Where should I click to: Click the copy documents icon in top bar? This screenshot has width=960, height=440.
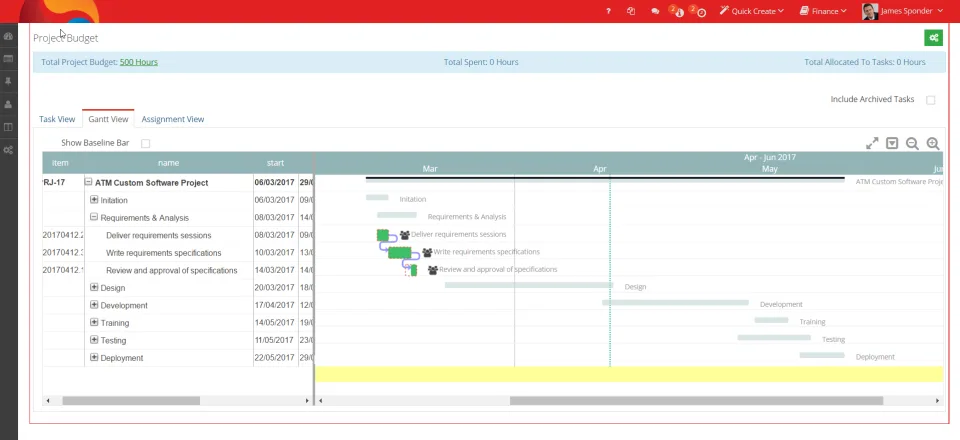coord(631,11)
